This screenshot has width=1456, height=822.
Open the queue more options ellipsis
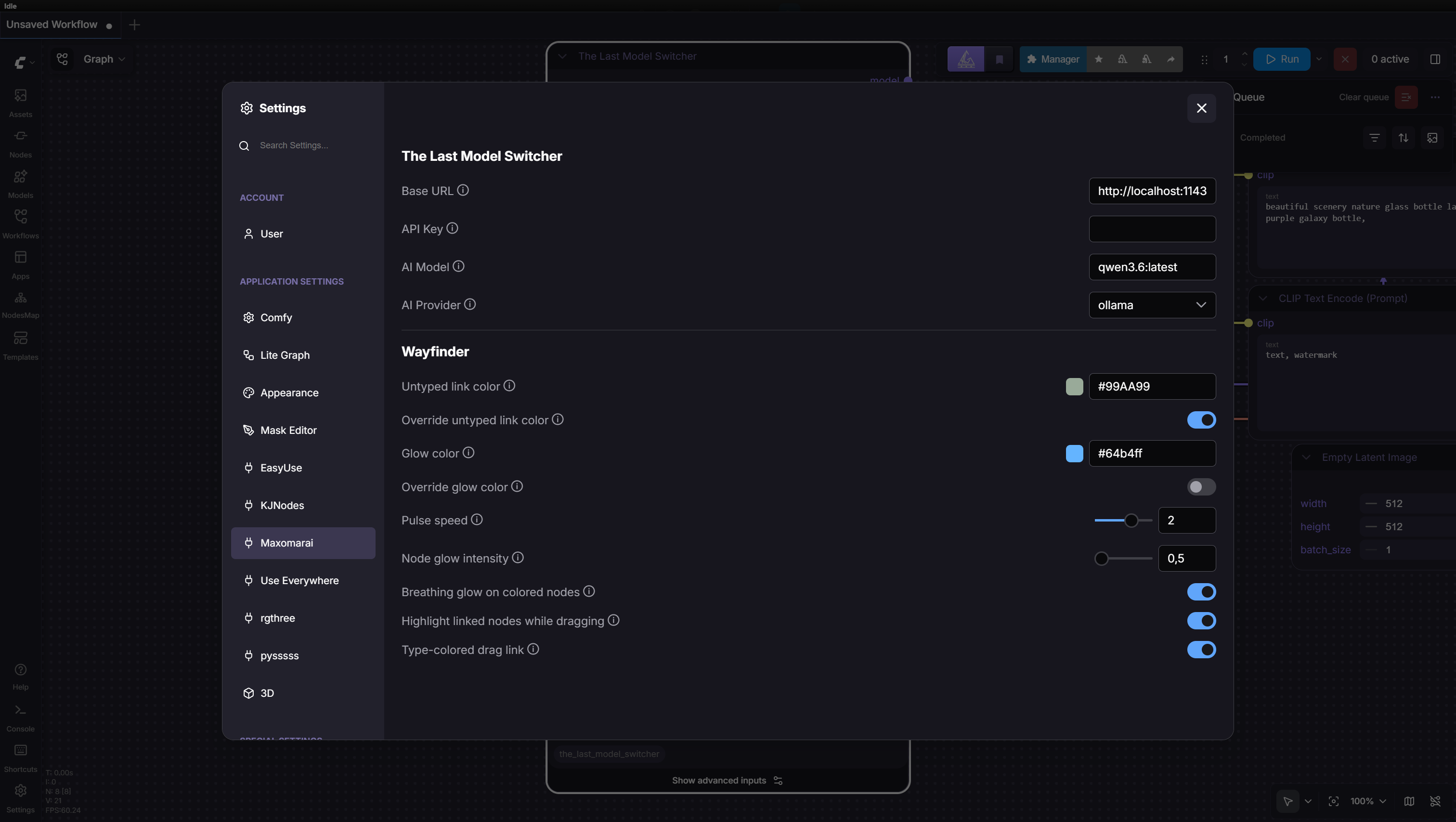1434,97
